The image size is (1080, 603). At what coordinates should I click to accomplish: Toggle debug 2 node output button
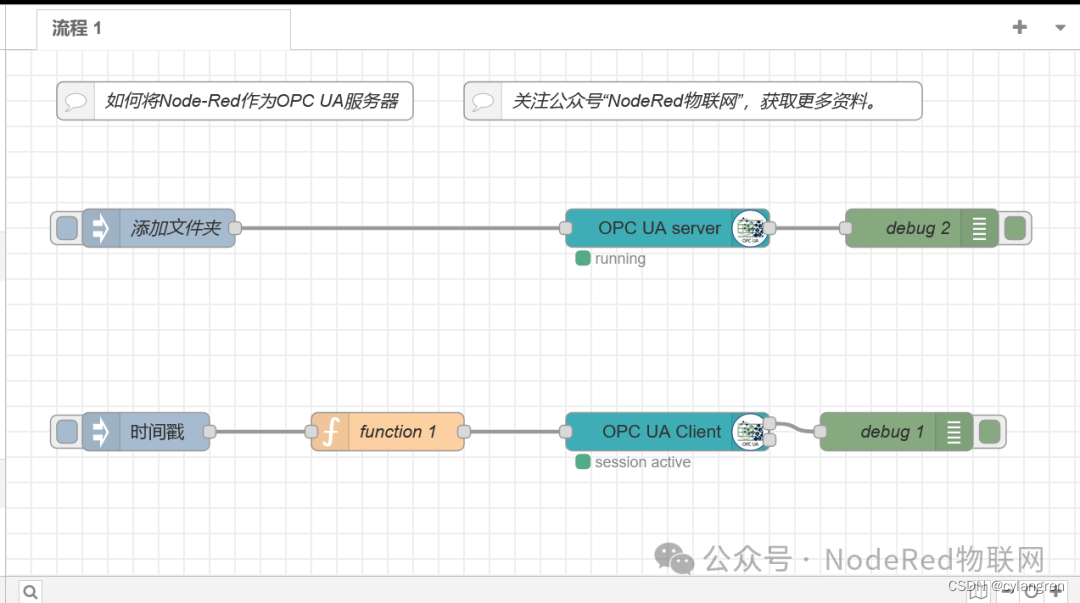[1015, 228]
